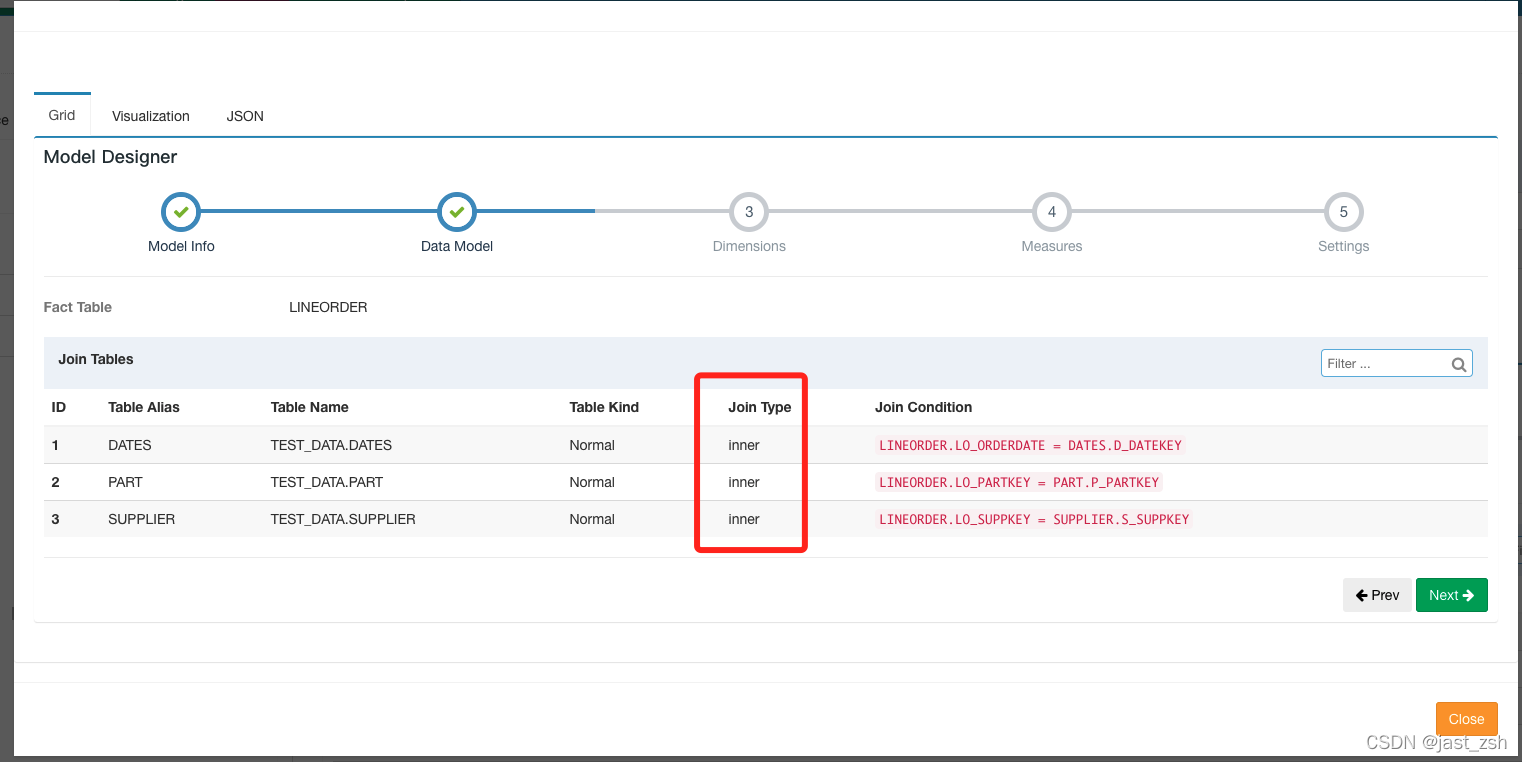Click ID 2 in the PART row
This screenshot has height=762, width=1522.
(x=55, y=482)
